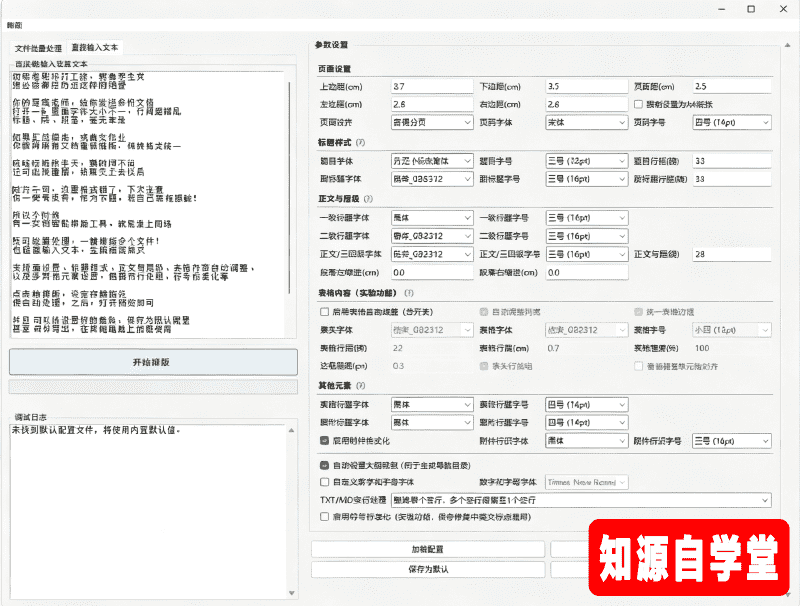Click the settings panel scroll-up arrow
The width and height of the screenshot is (800, 606).
tap(787, 45)
